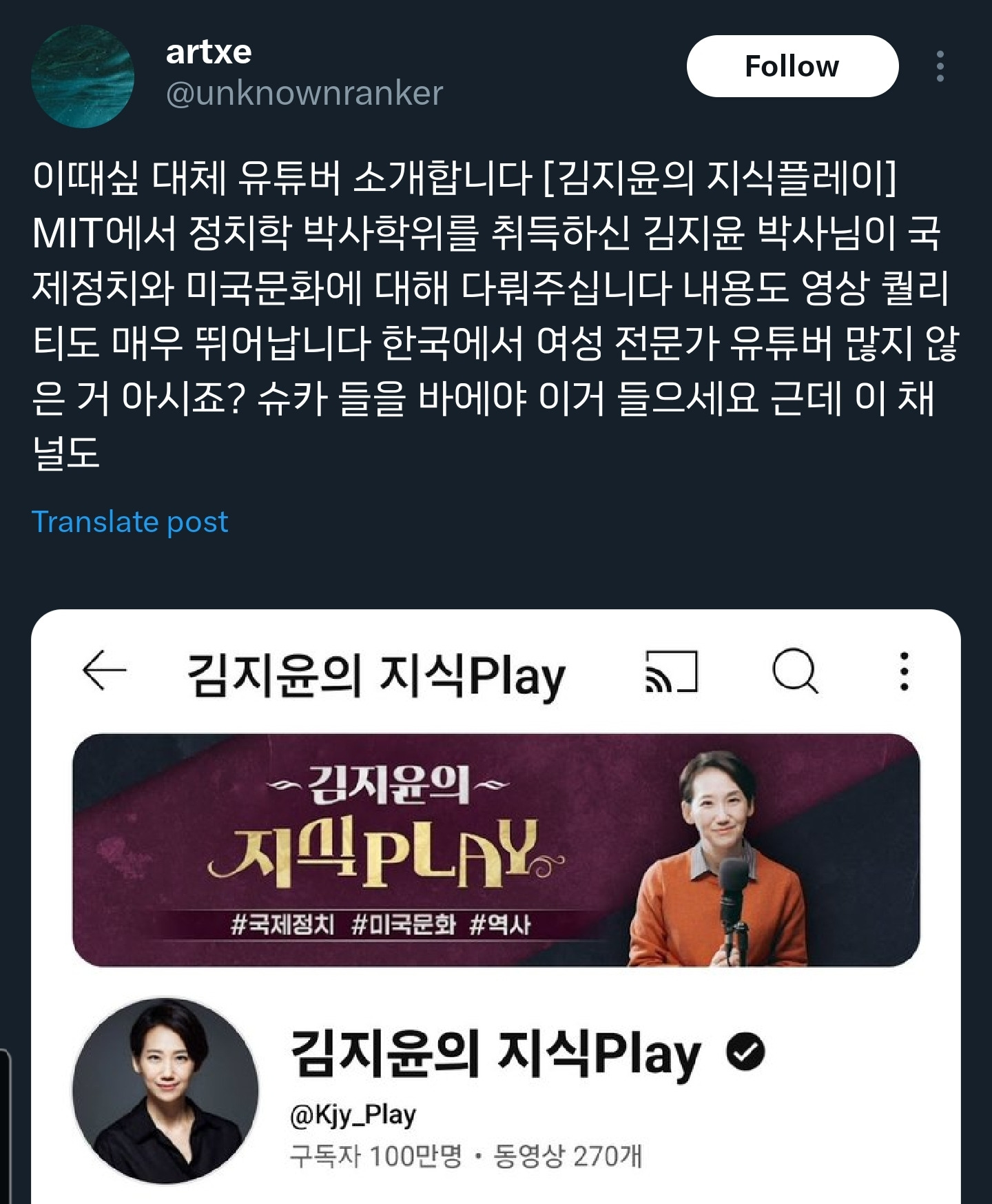
Task: Tap the @Kjy_Play channel handle
Action: pos(353,1115)
